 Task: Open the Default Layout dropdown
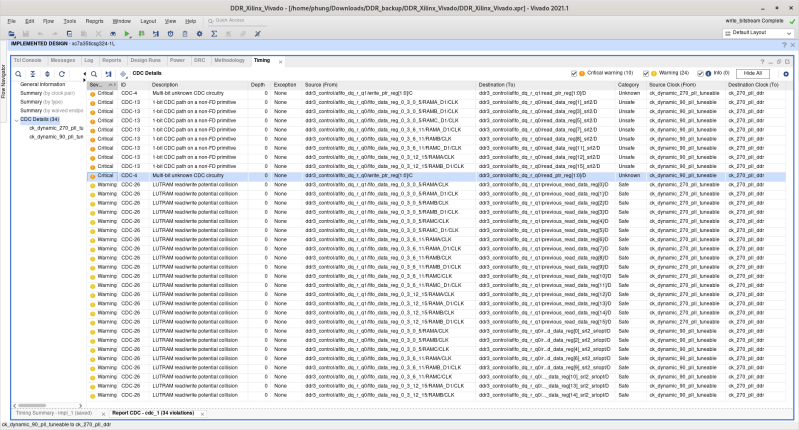click(758, 33)
